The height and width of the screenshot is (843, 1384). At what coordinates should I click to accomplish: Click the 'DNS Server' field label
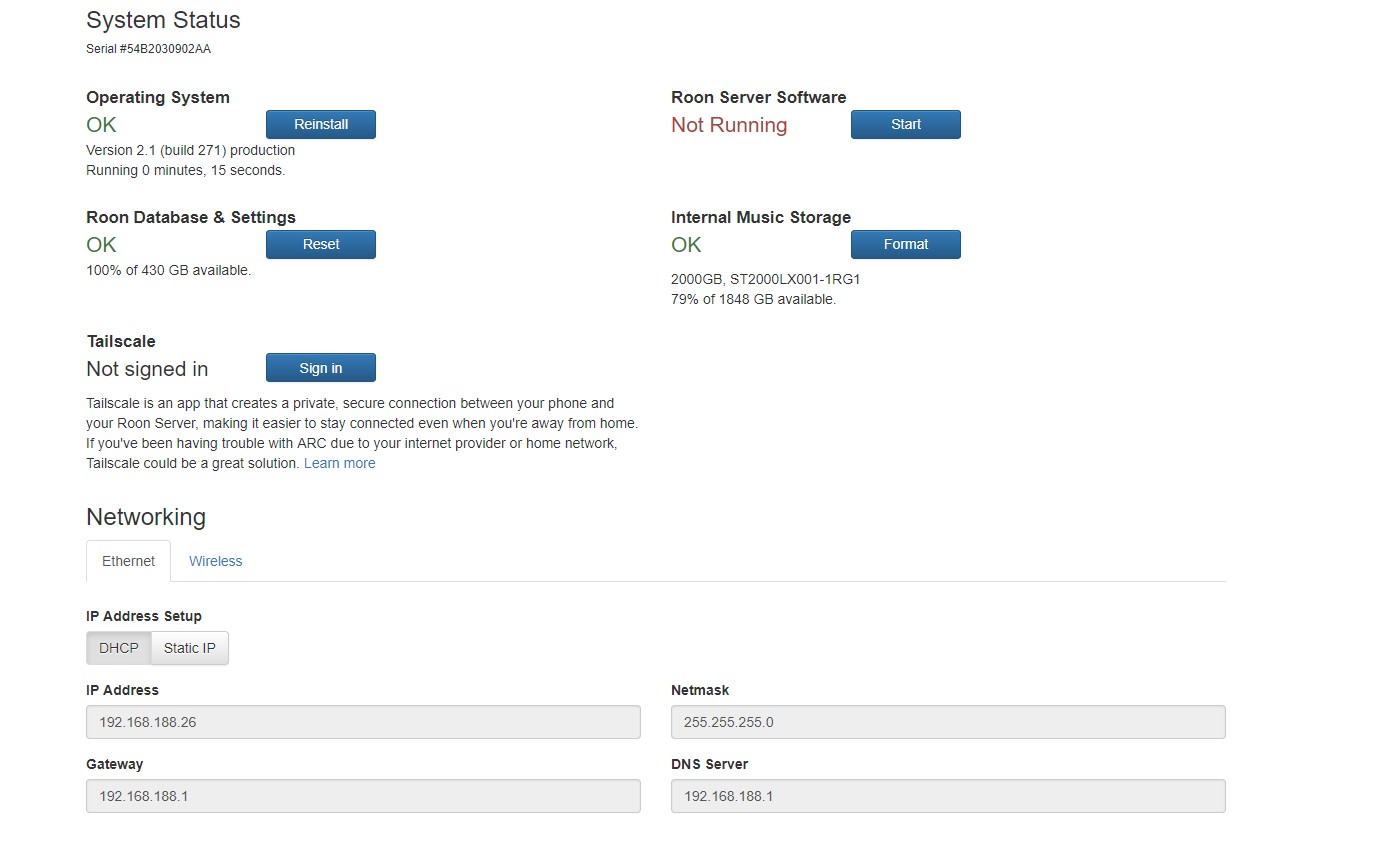pos(710,764)
